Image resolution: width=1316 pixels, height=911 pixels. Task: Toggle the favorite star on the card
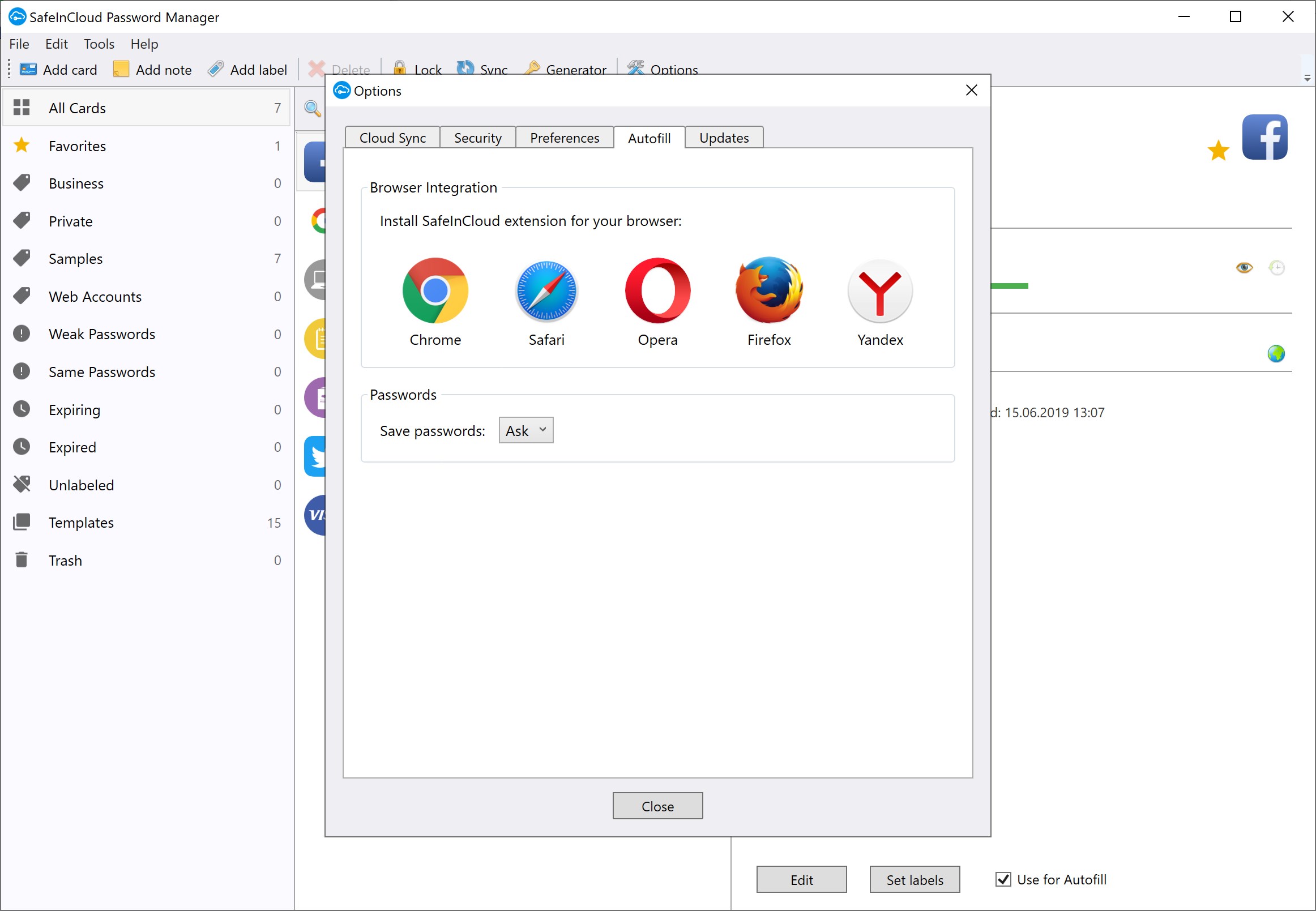[x=1218, y=151]
